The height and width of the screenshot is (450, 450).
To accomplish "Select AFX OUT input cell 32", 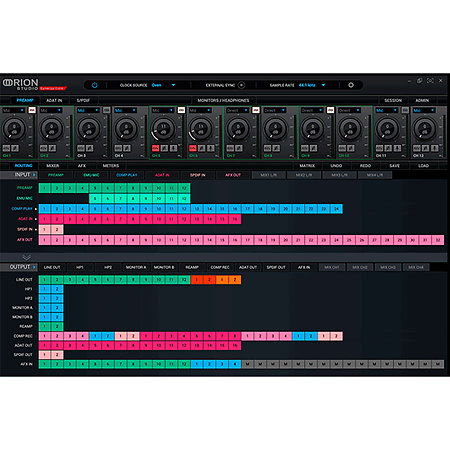I will coord(438,240).
